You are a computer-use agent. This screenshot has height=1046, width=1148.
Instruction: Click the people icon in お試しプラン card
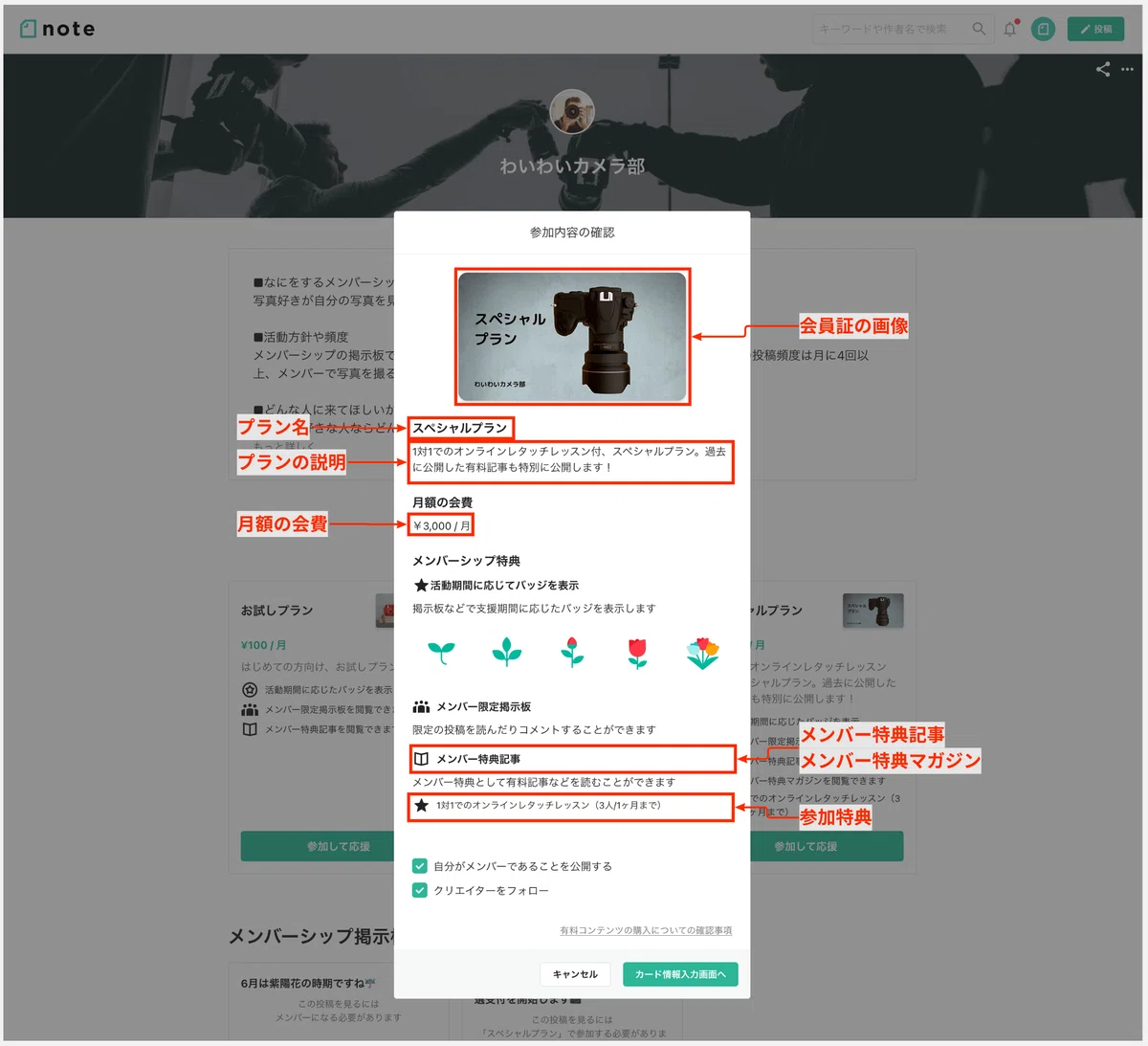click(x=250, y=710)
